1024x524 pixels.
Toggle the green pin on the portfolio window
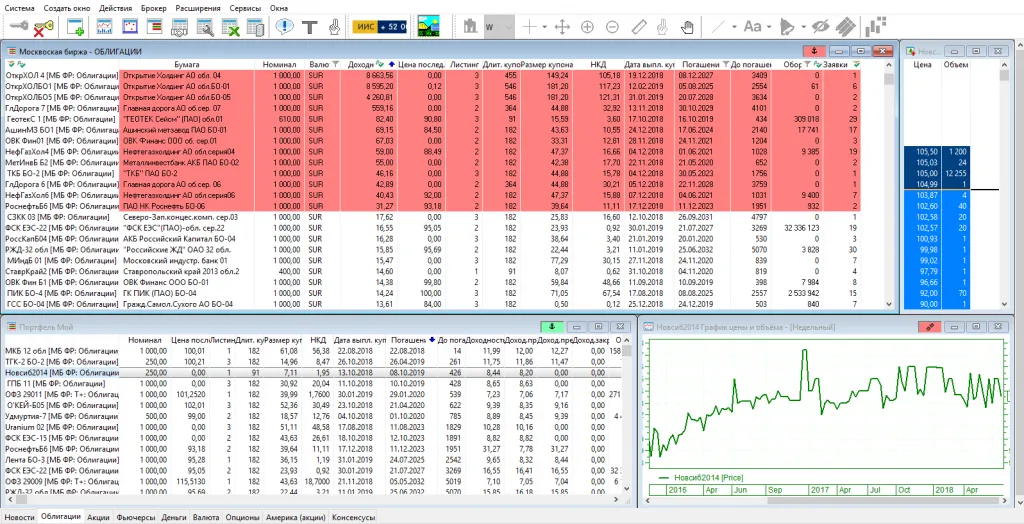[551, 326]
